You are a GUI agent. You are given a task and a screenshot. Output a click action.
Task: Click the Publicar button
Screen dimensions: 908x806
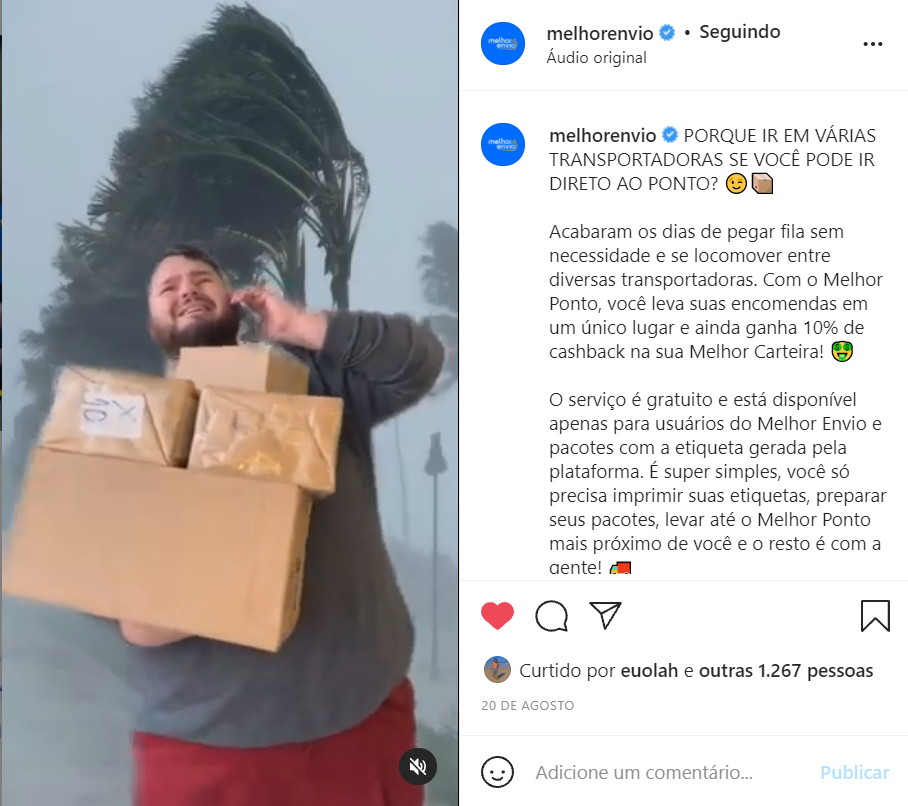coord(854,772)
